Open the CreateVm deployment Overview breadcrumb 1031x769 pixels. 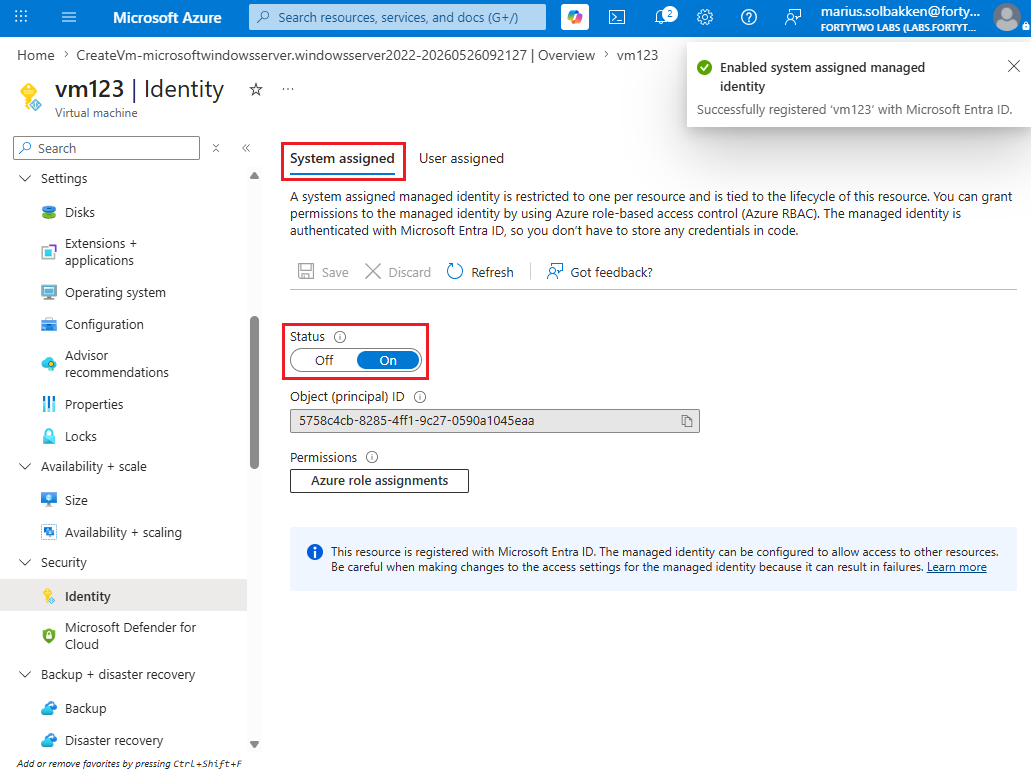pyautogui.click(x=335, y=55)
